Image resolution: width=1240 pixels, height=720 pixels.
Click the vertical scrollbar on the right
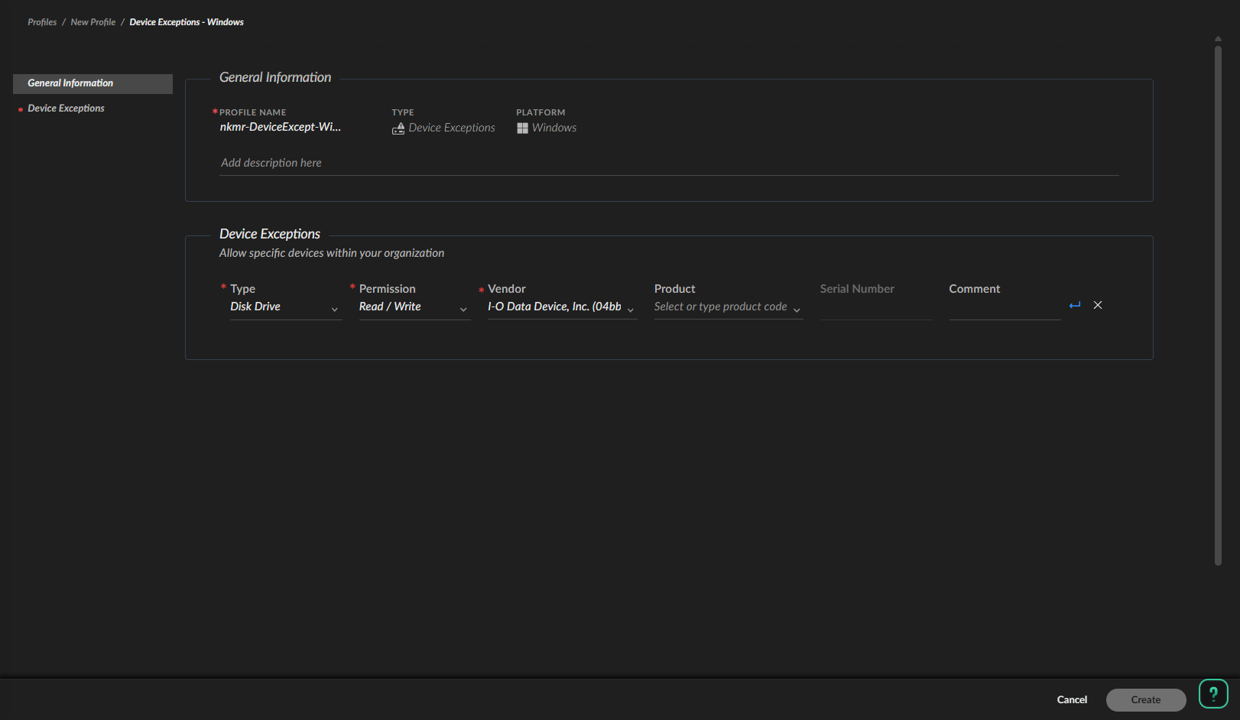tap(1217, 300)
